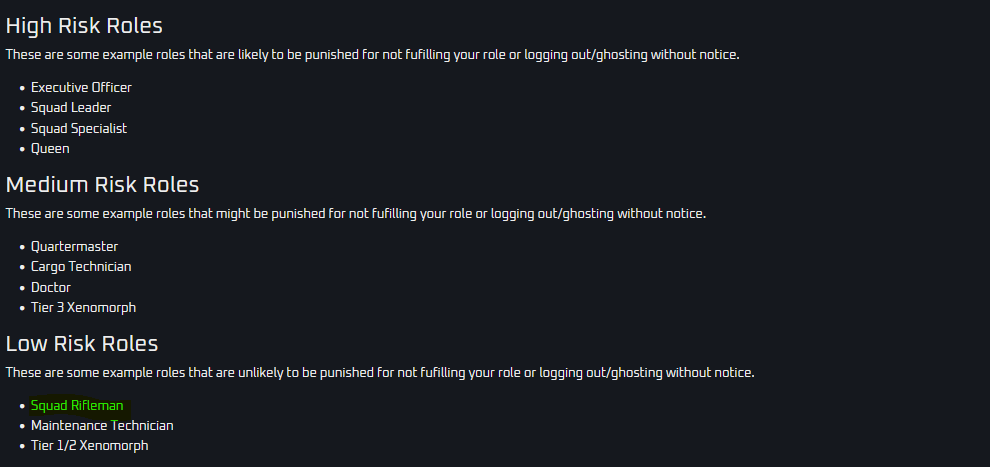This screenshot has width=990, height=467.
Task: Click the bullet beside Squad Rifleman
Action: click(x=22, y=406)
